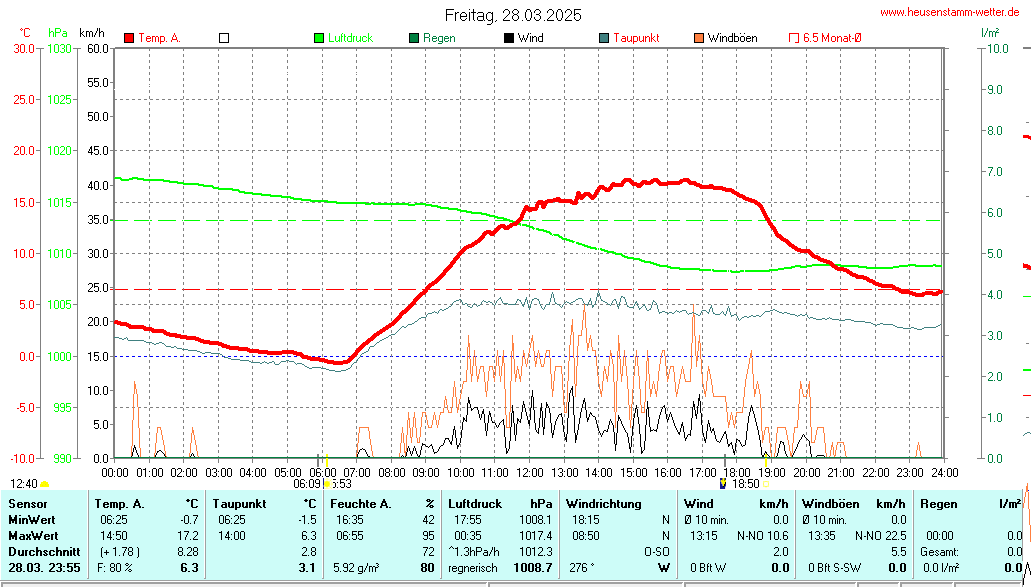Click the sunrise marker near 06:09

[x=325, y=482]
